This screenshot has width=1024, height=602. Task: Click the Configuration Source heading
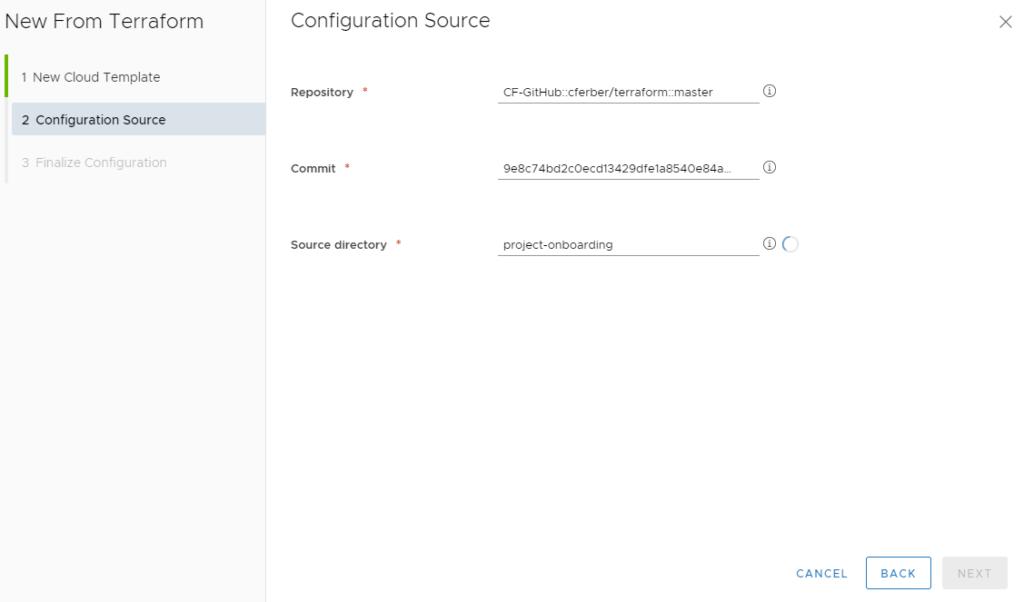pos(390,21)
